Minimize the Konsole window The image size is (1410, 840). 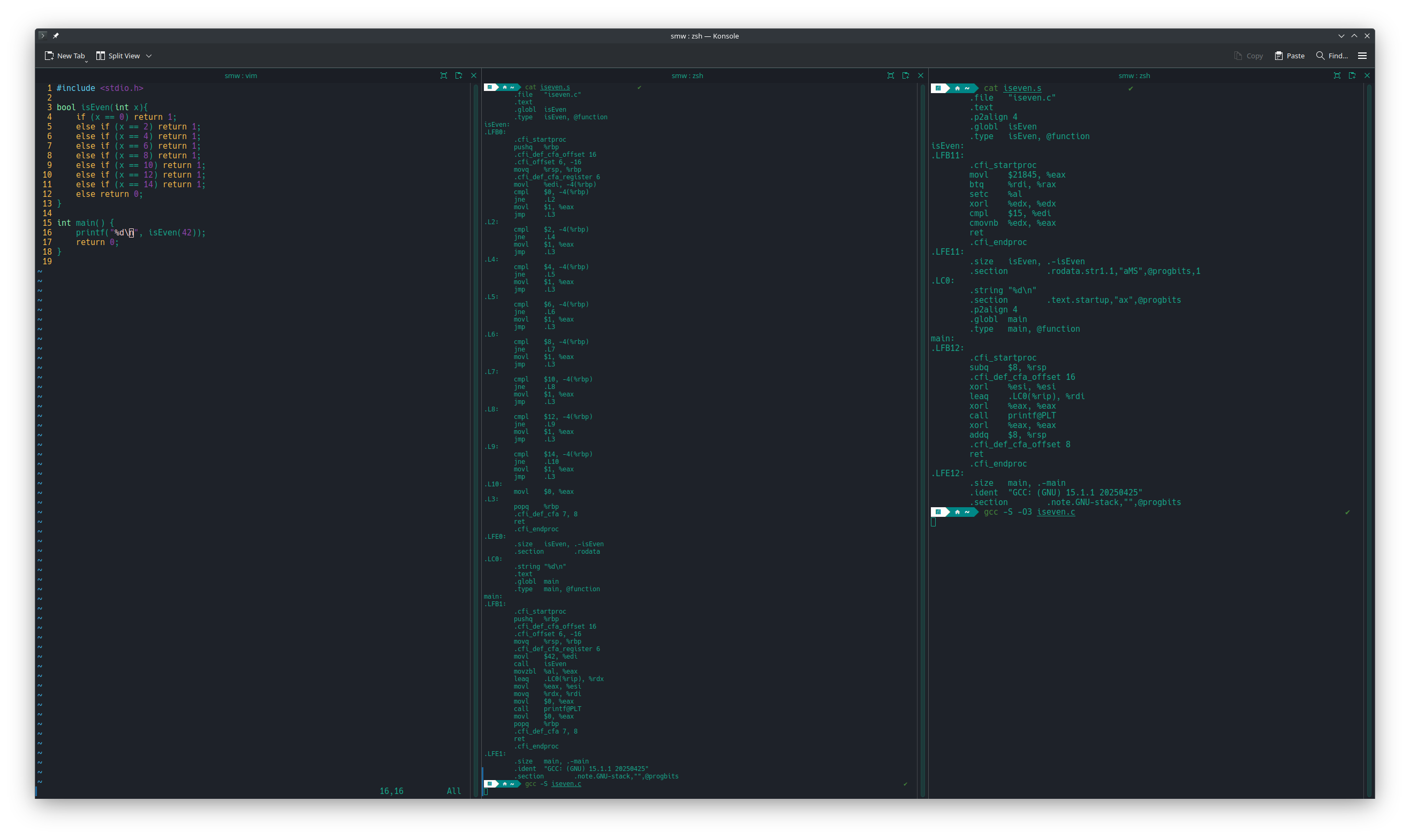(x=1341, y=36)
